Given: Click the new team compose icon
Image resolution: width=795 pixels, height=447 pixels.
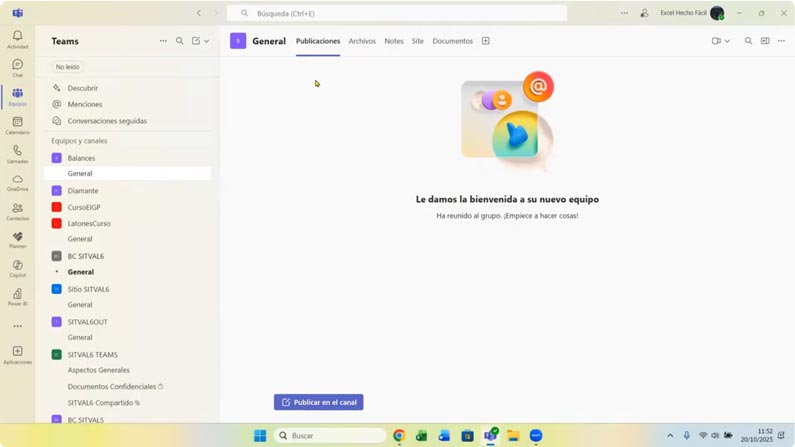Looking at the screenshot, I should click(x=196, y=41).
